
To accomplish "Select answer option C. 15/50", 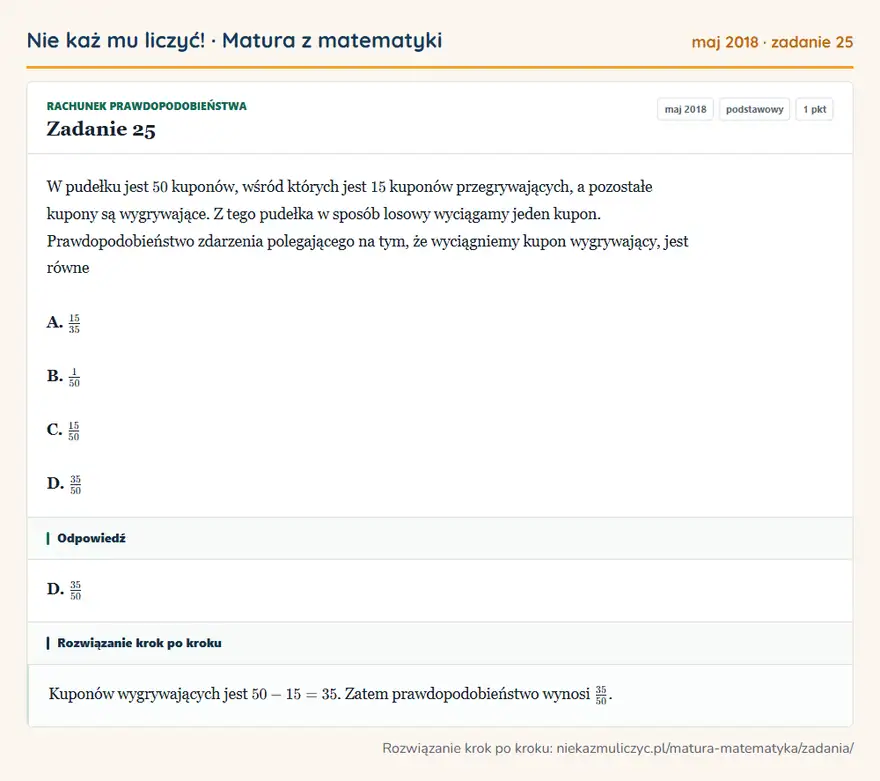I will coord(63,430).
